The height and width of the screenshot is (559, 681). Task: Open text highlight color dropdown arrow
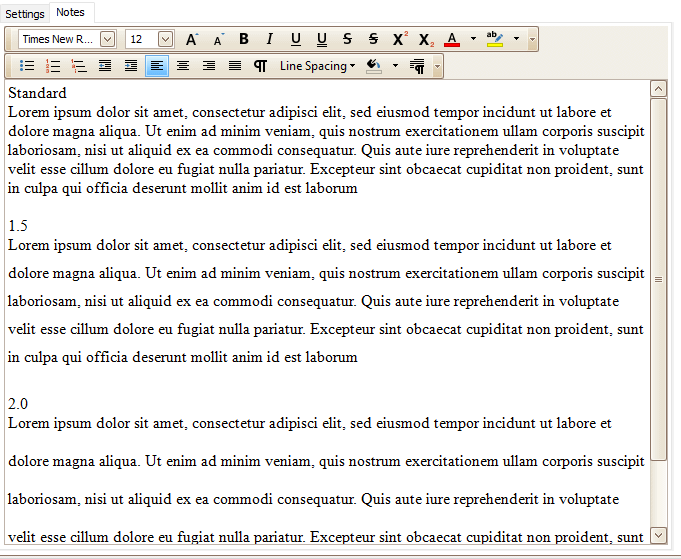516,39
